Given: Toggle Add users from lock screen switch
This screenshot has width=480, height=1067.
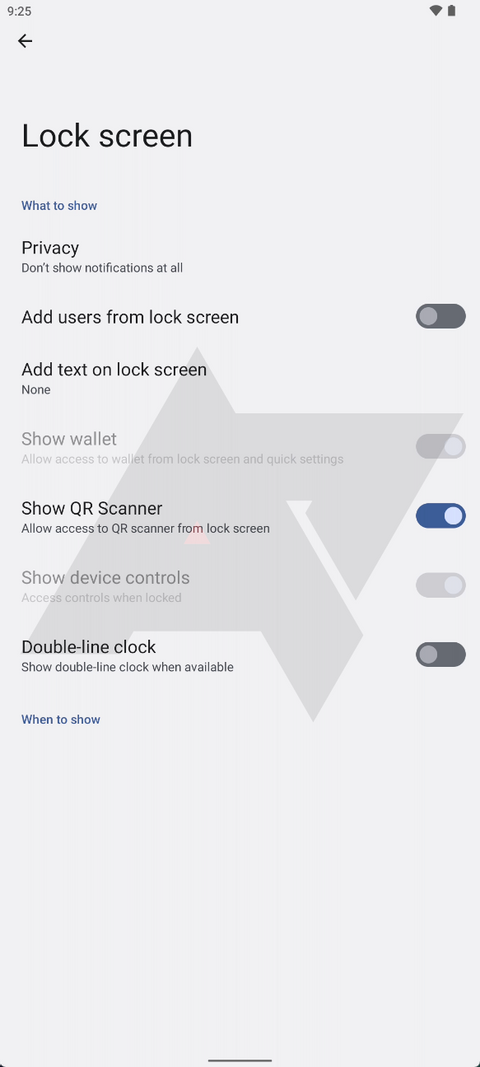Looking at the screenshot, I should (x=441, y=316).
